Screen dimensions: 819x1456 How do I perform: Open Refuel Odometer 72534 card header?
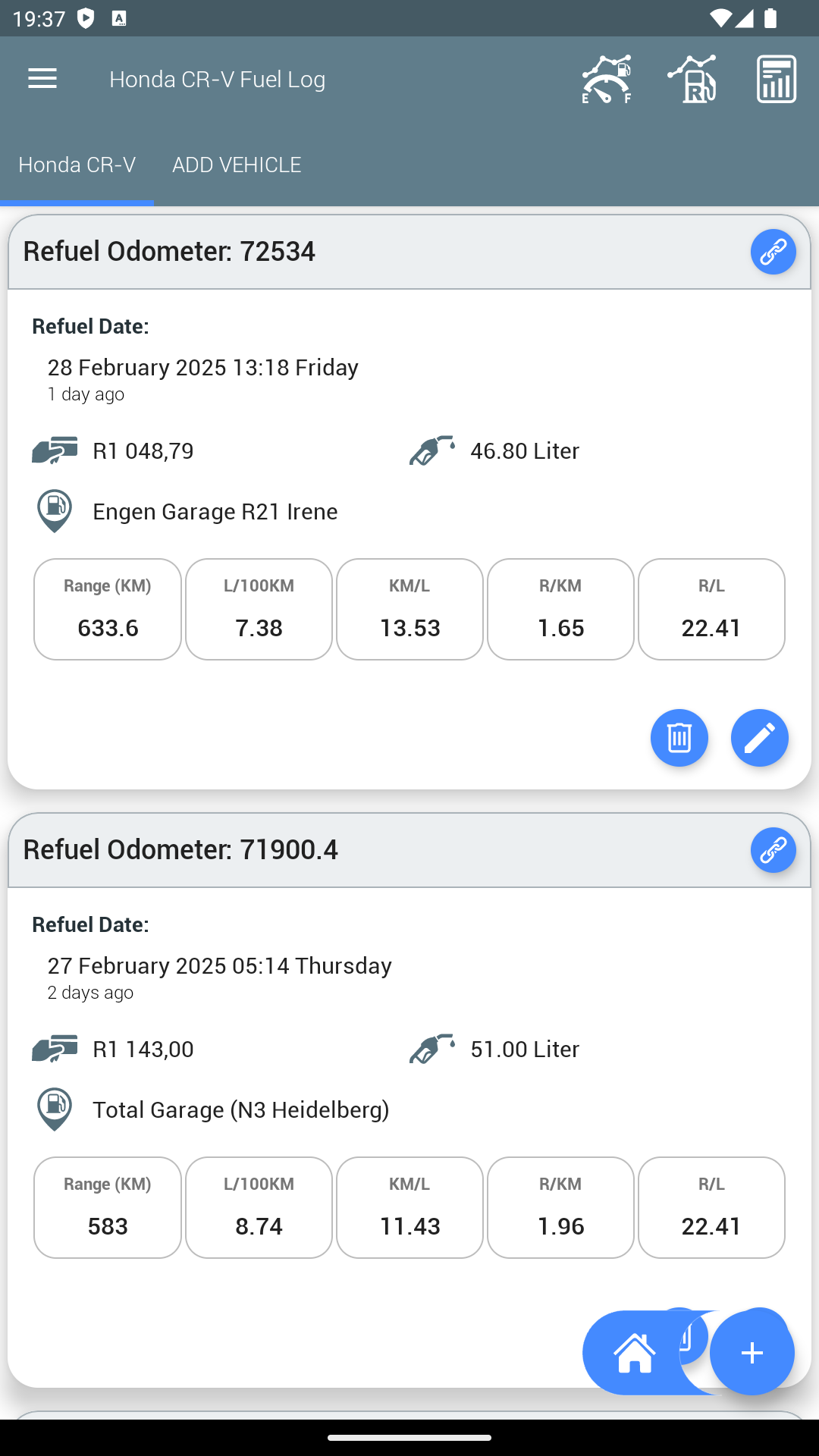click(x=409, y=252)
